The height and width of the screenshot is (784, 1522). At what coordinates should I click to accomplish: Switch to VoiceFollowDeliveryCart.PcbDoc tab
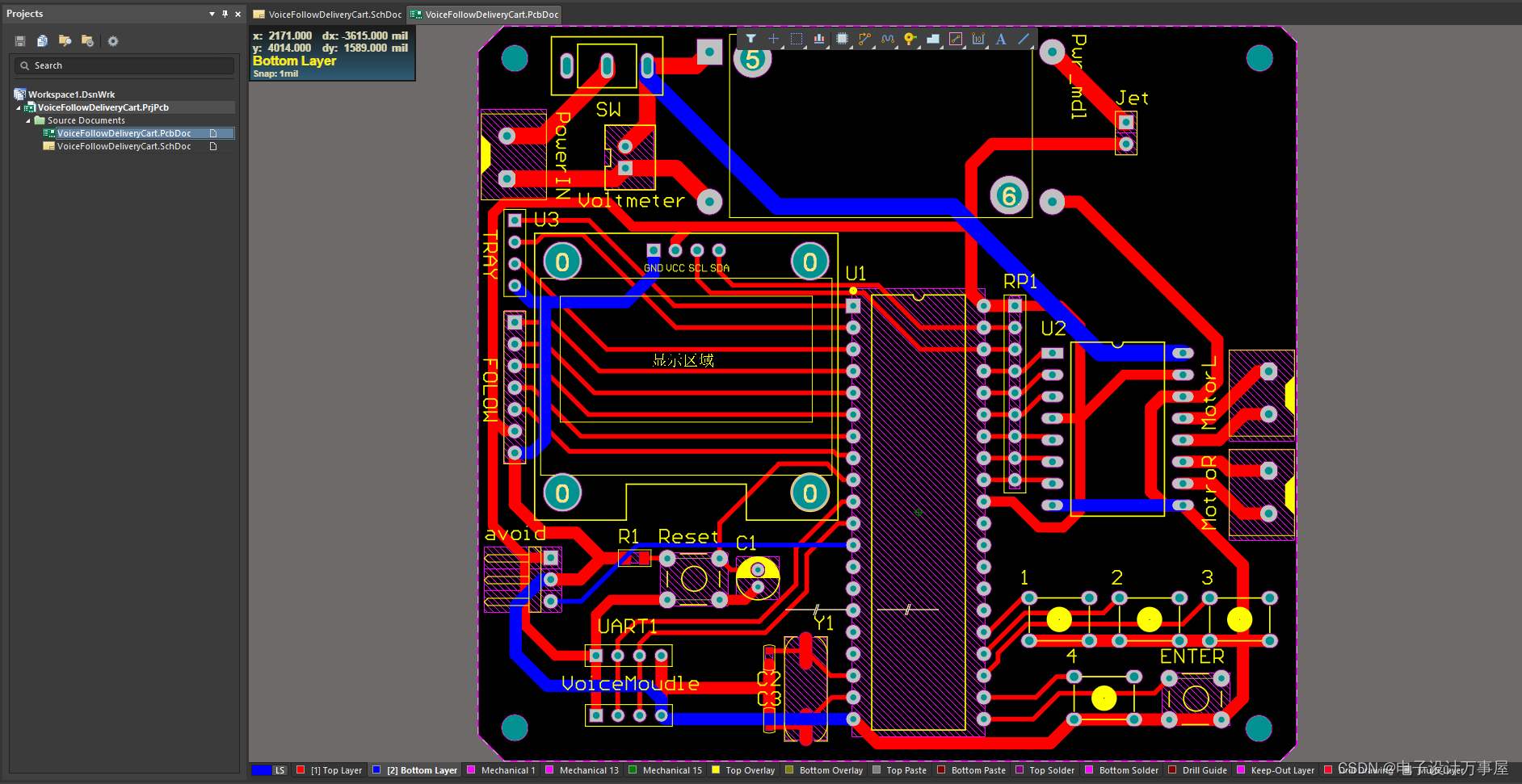pyautogui.click(x=484, y=15)
